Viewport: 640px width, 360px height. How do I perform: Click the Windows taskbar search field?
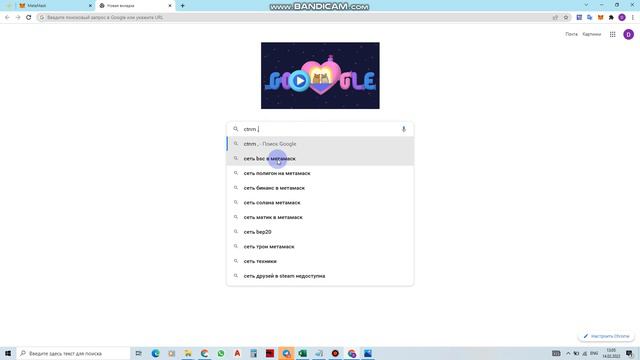pyautogui.click(x=73, y=353)
